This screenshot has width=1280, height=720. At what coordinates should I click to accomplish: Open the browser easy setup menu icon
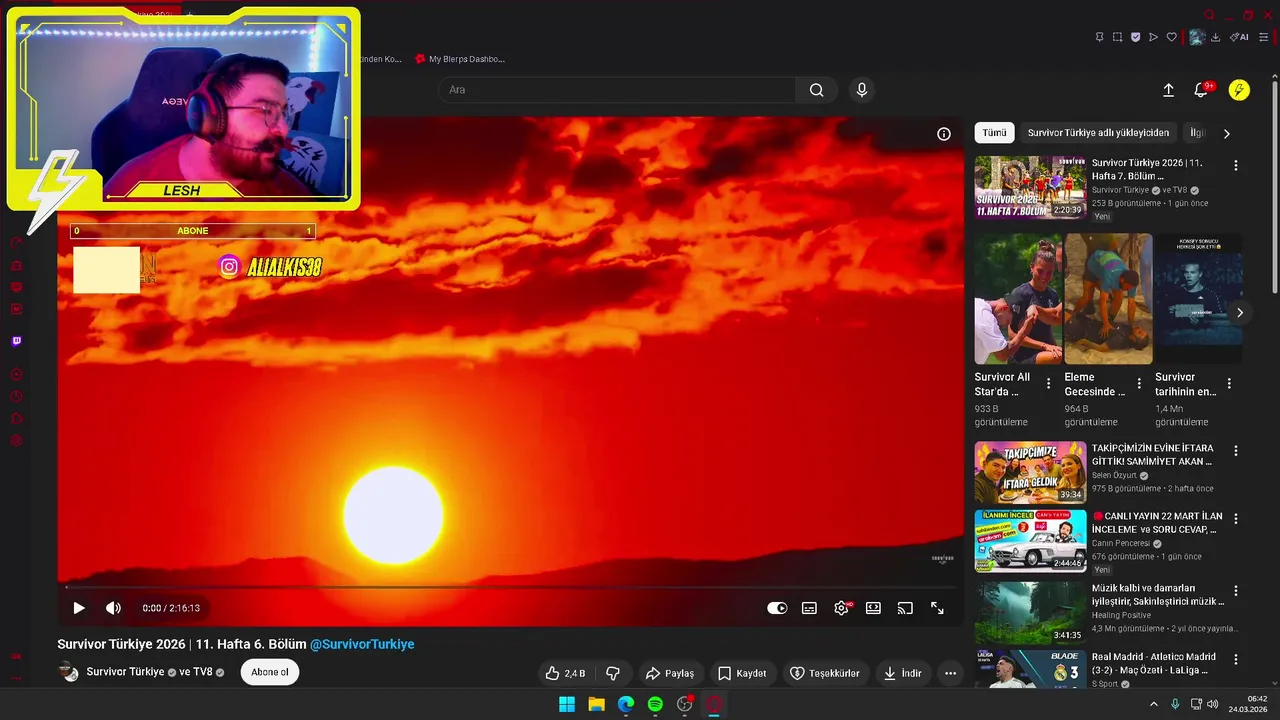click(1263, 37)
